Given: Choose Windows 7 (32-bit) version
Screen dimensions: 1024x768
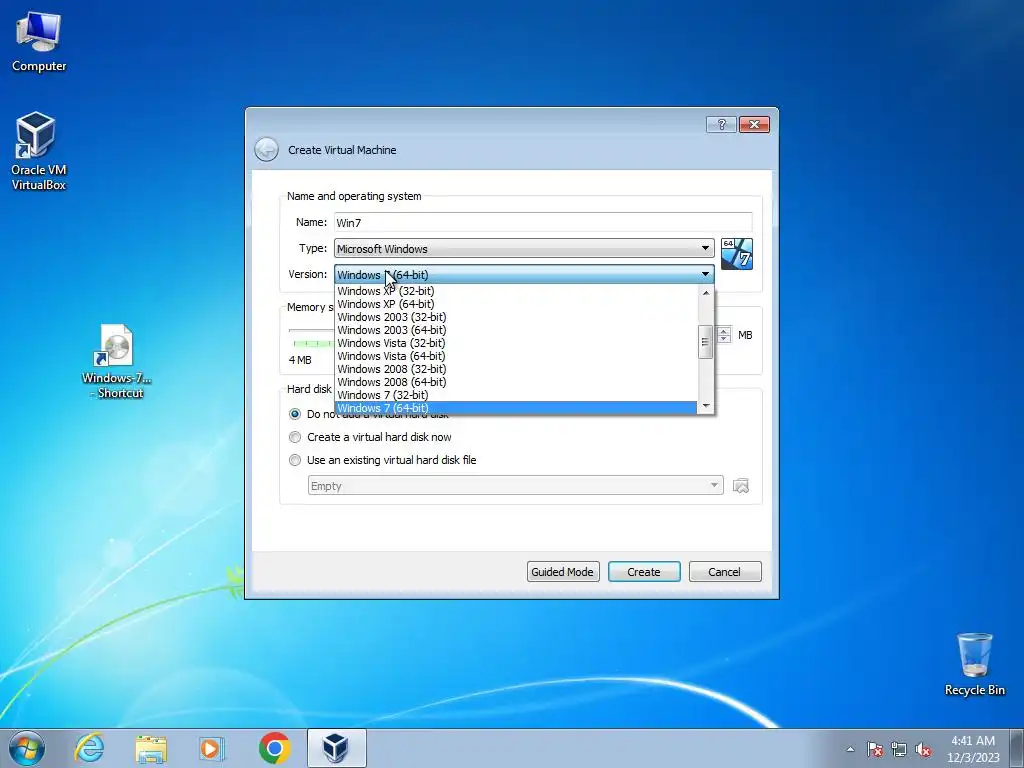Looking at the screenshot, I should point(516,395).
